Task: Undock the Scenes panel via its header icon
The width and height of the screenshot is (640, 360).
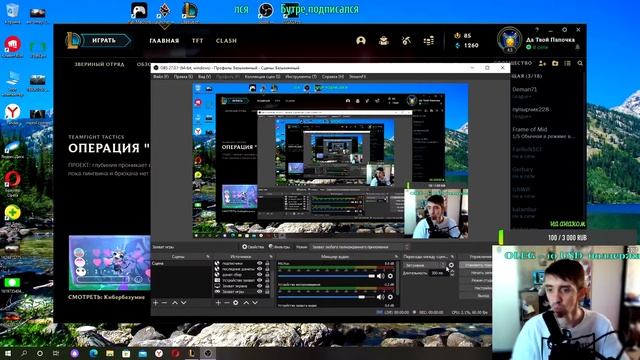Action: coord(208,257)
